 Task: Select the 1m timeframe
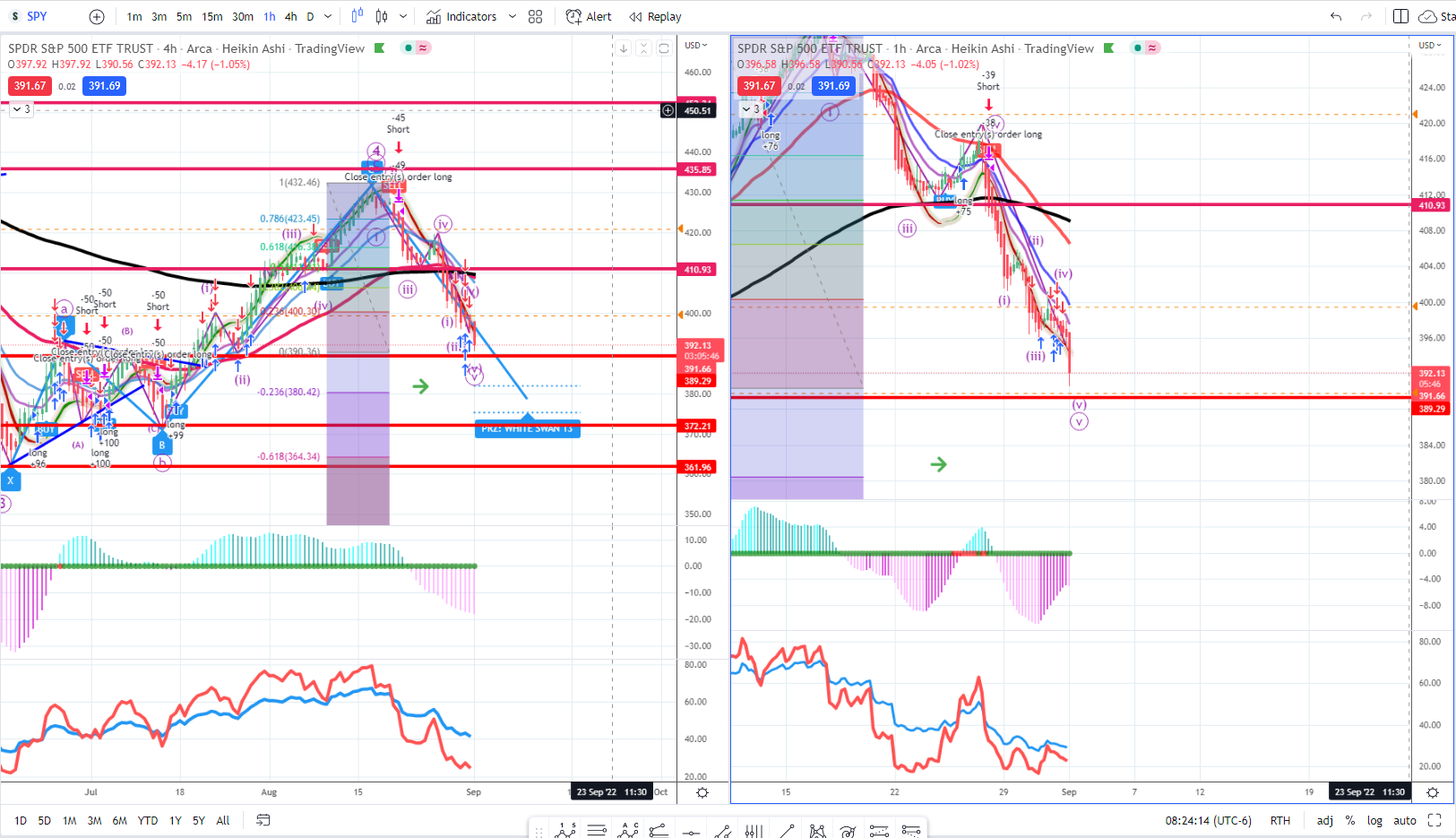(x=134, y=16)
